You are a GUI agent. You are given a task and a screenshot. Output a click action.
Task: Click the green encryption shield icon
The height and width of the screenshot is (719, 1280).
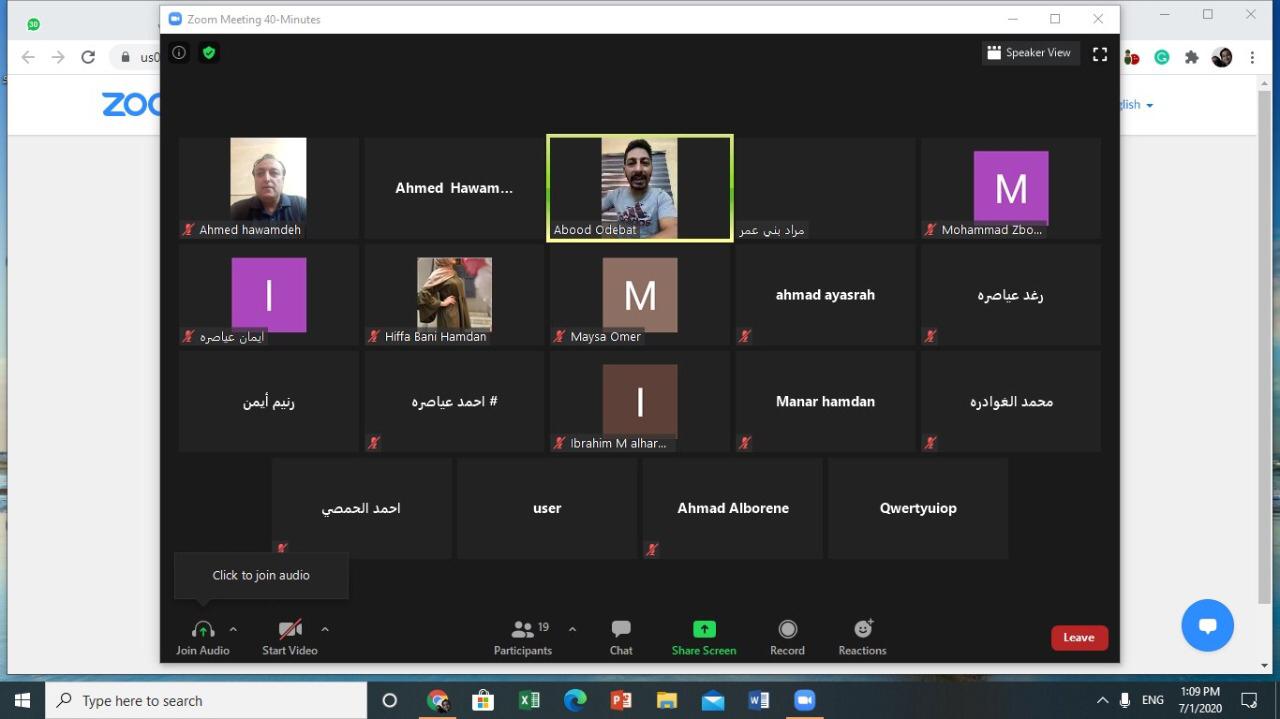208,53
